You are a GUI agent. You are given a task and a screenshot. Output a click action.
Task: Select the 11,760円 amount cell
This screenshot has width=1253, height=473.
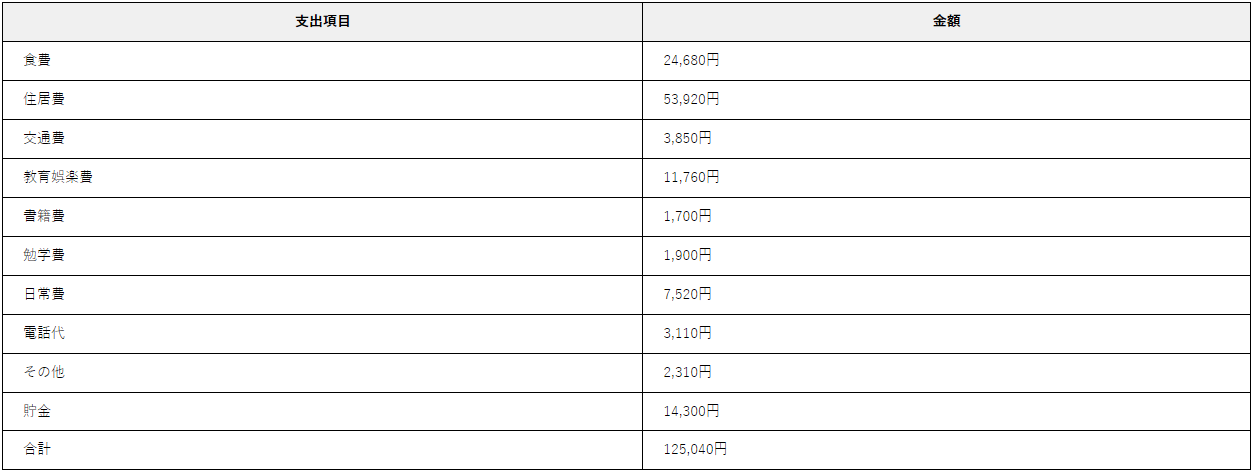point(946,177)
